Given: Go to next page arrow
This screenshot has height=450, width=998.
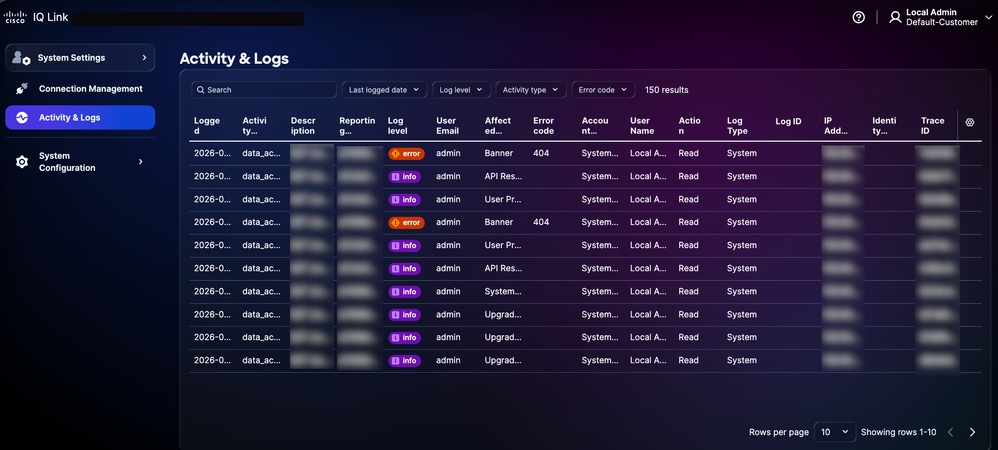Looking at the screenshot, I should tap(973, 432).
